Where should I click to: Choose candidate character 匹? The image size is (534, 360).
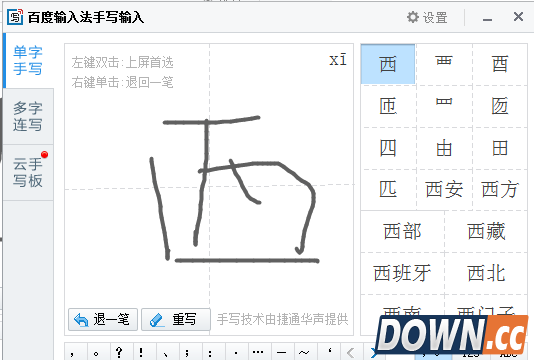pyautogui.click(x=388, y=189)
